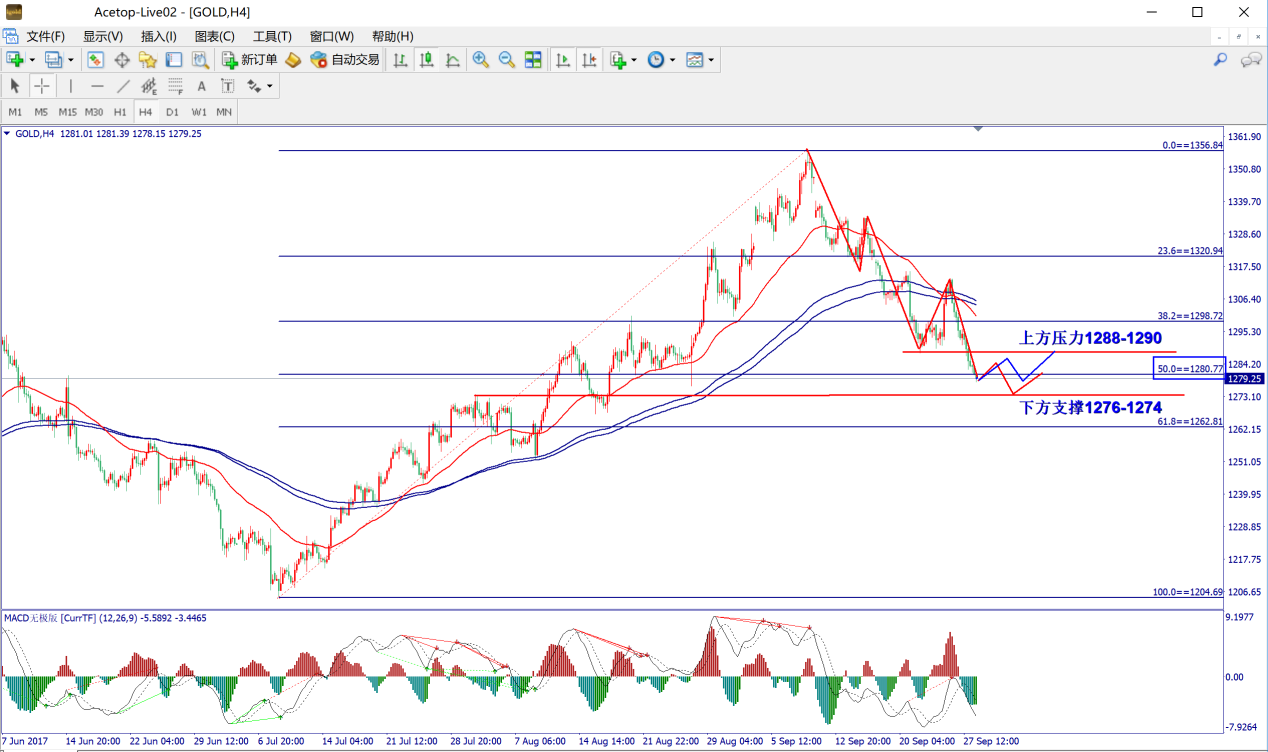Expand the indicators list dropdown
Viewport: 1268px width, 752px height.
click(x=634, y=60)
